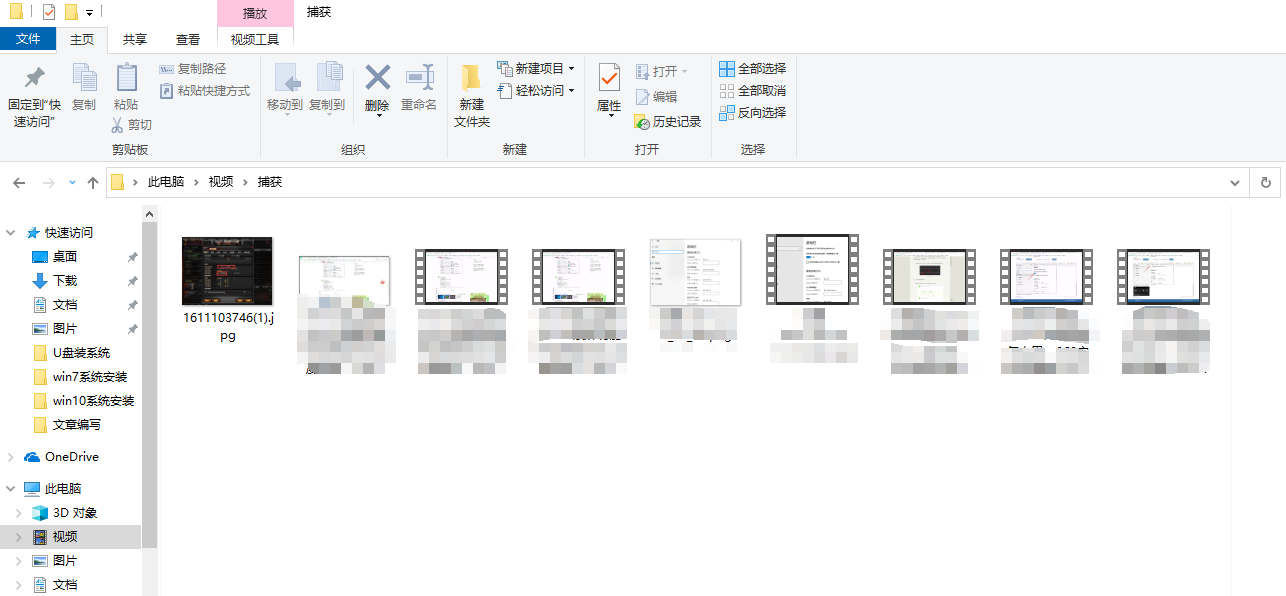The image size is (1286, 596).
Task: Select the 1611103746(1).jpg thumbnail
Action: 227,270
